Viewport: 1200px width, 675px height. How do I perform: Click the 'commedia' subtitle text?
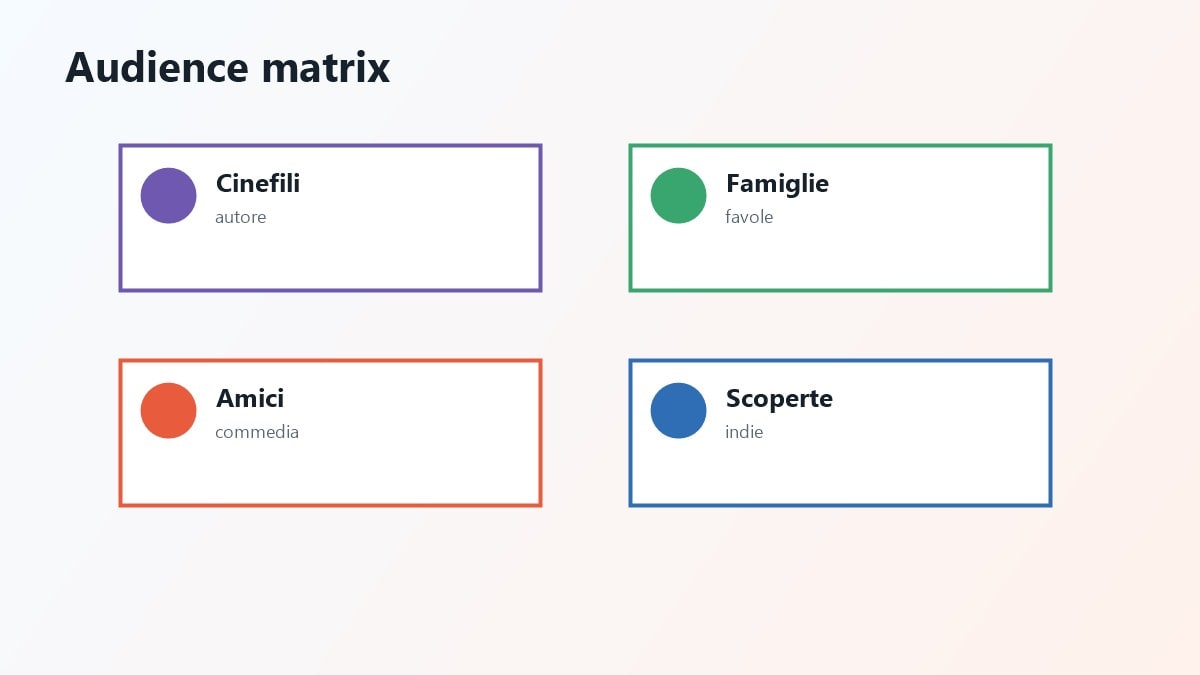coord(257,432)
